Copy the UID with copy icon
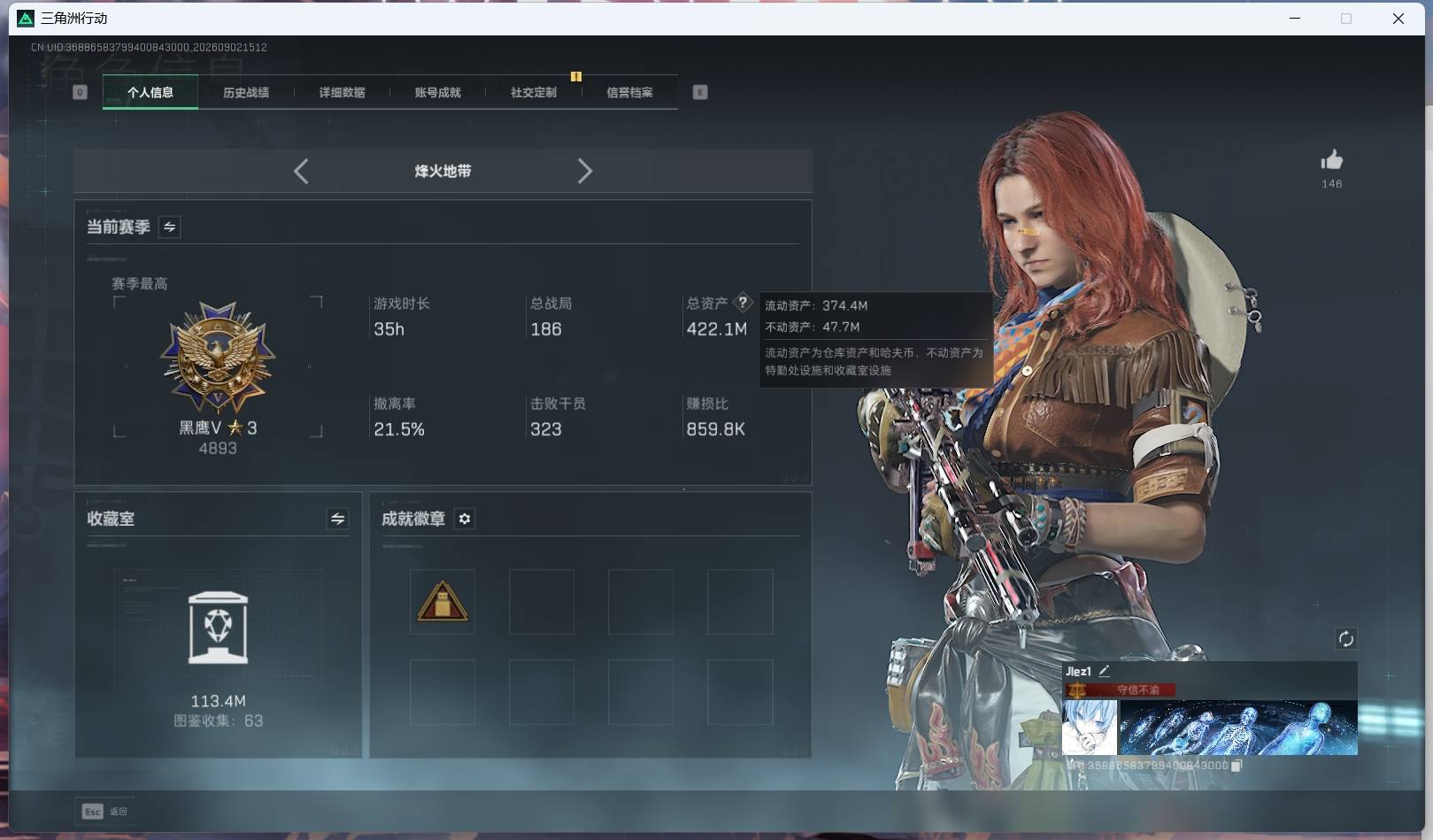 point(1237,766)
